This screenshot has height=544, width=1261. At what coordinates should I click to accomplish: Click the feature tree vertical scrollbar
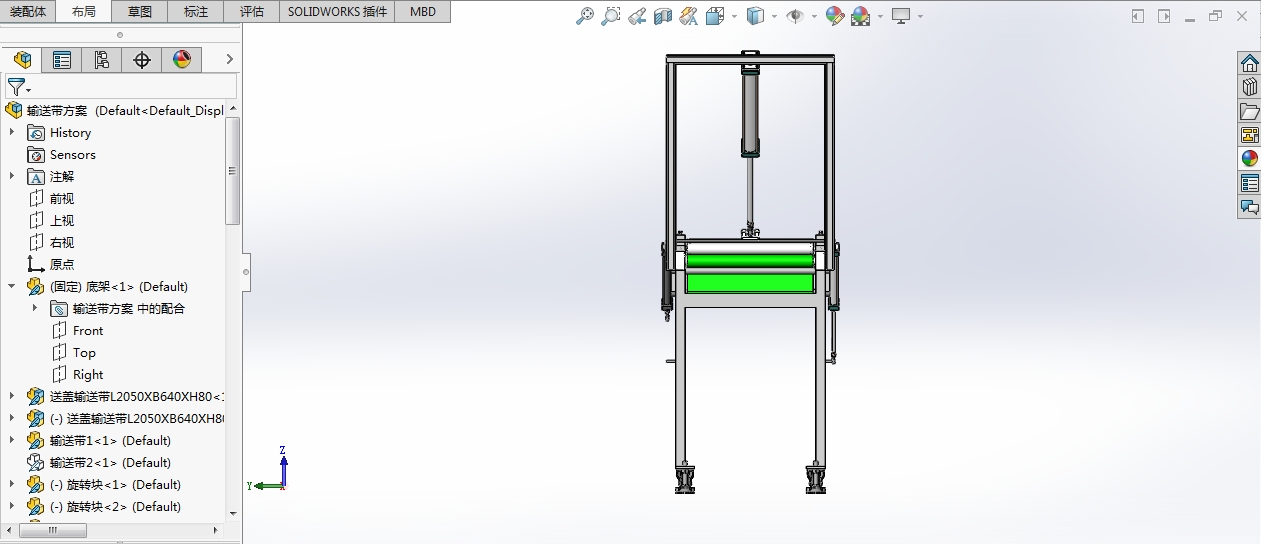[x=233, y=170]
